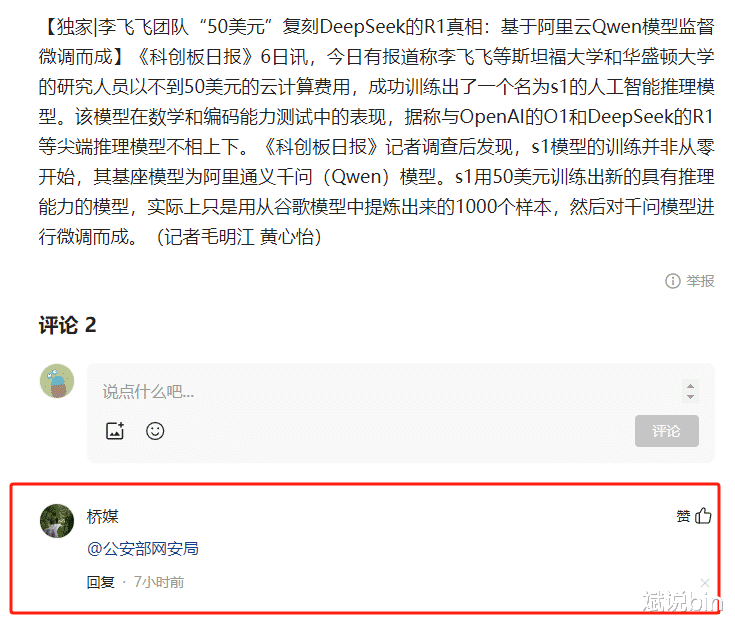
Task: Click the reporter credit 记者毛明江 黄心怡
Action: coord(240,237)
